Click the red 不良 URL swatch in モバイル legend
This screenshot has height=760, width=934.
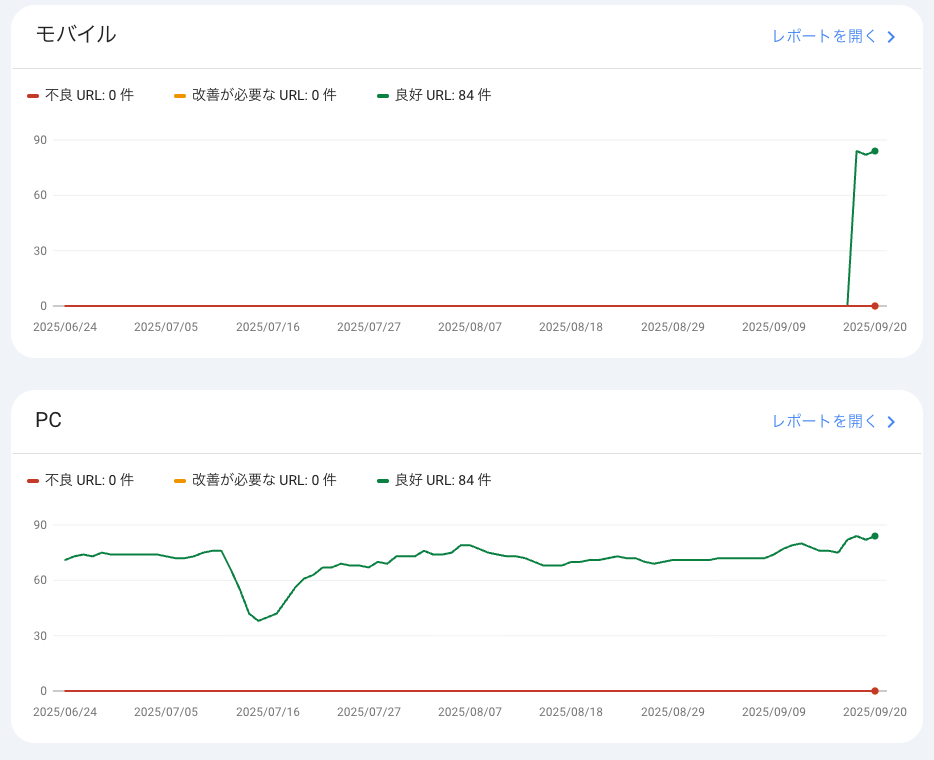click(x=33, y=96)
